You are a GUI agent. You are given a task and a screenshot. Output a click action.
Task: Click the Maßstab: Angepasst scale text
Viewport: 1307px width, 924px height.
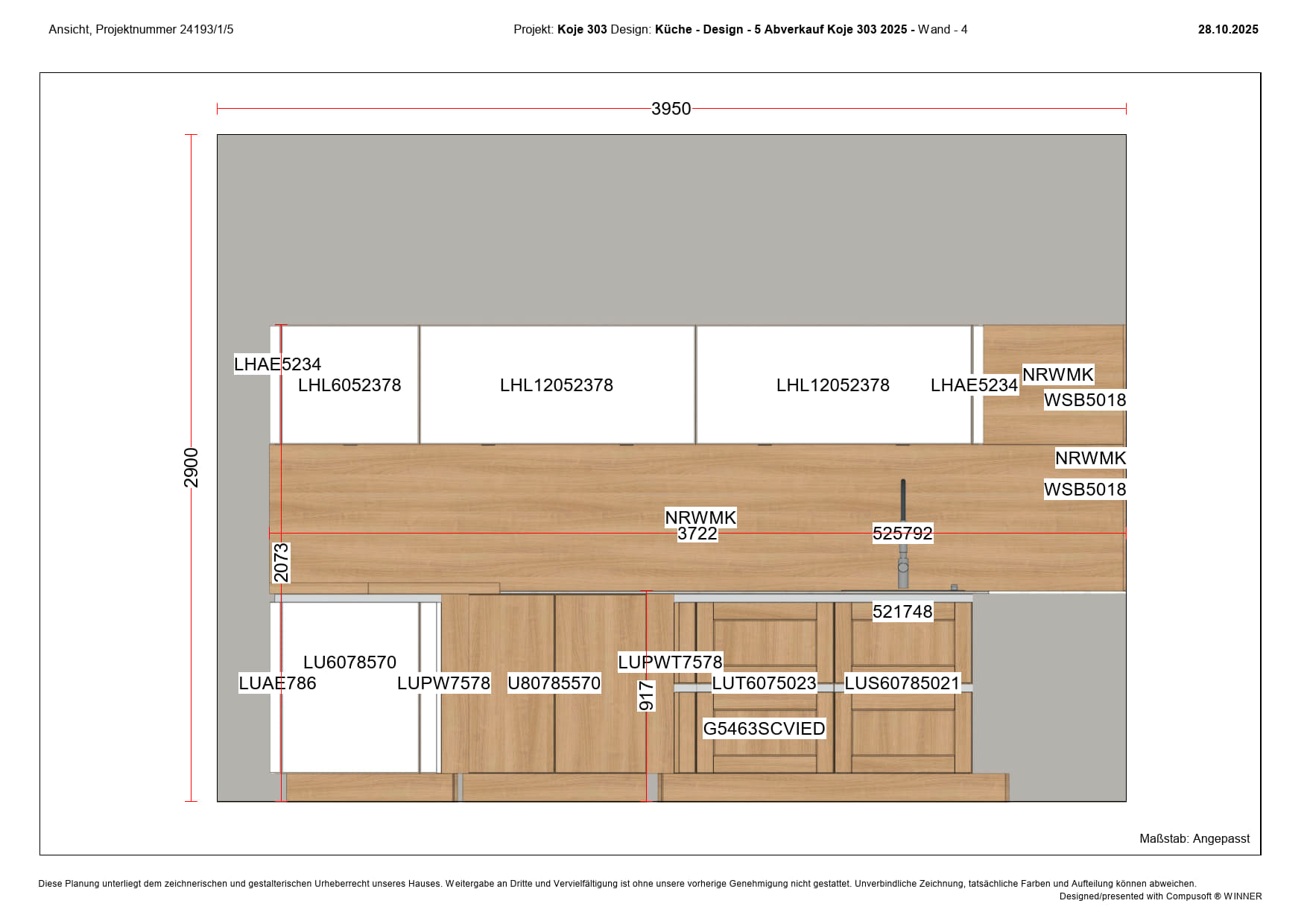[x=1194, y=839]
